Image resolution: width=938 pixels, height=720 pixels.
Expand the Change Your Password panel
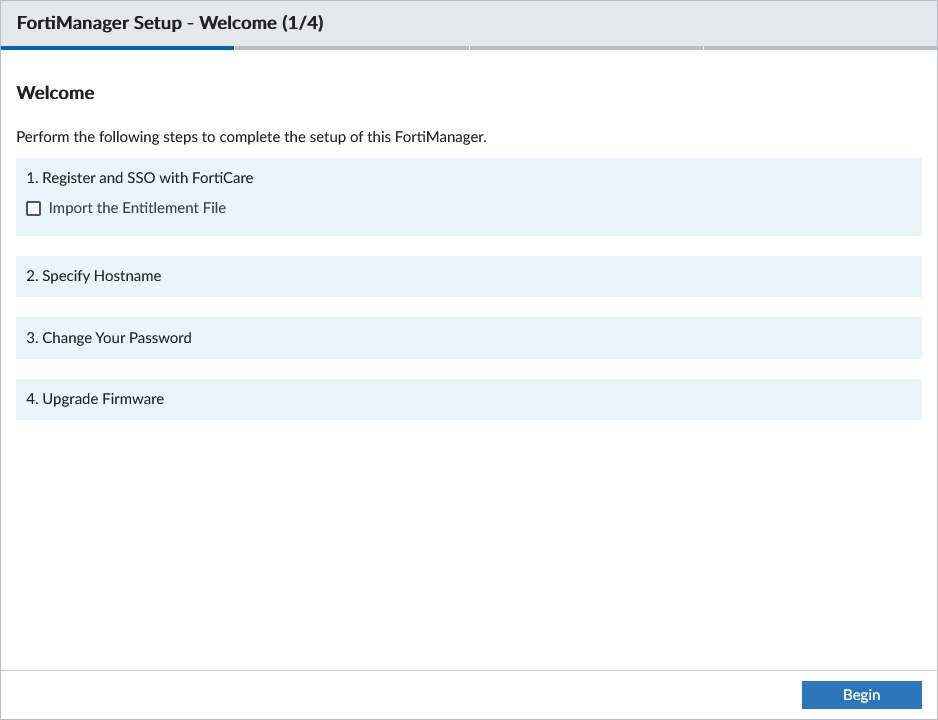tap(108, 337)
